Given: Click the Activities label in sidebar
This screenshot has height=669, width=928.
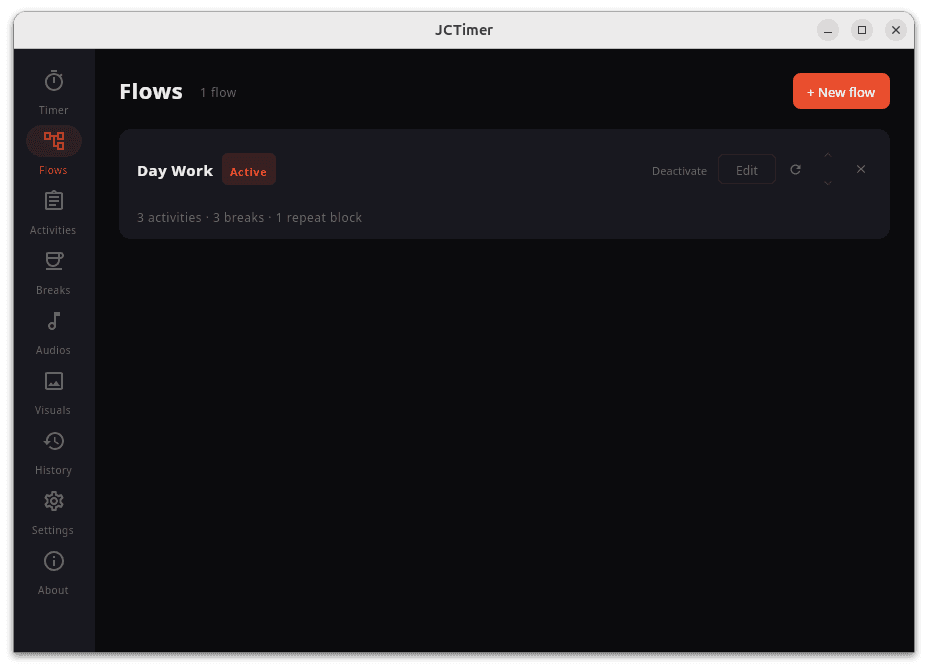Looking at the screenshot, I should (x=53, y=230).
